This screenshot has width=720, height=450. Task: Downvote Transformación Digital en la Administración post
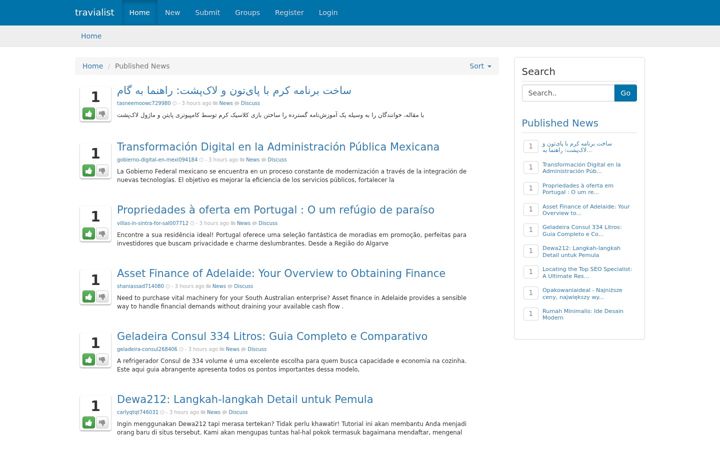[x=102, y=170]
